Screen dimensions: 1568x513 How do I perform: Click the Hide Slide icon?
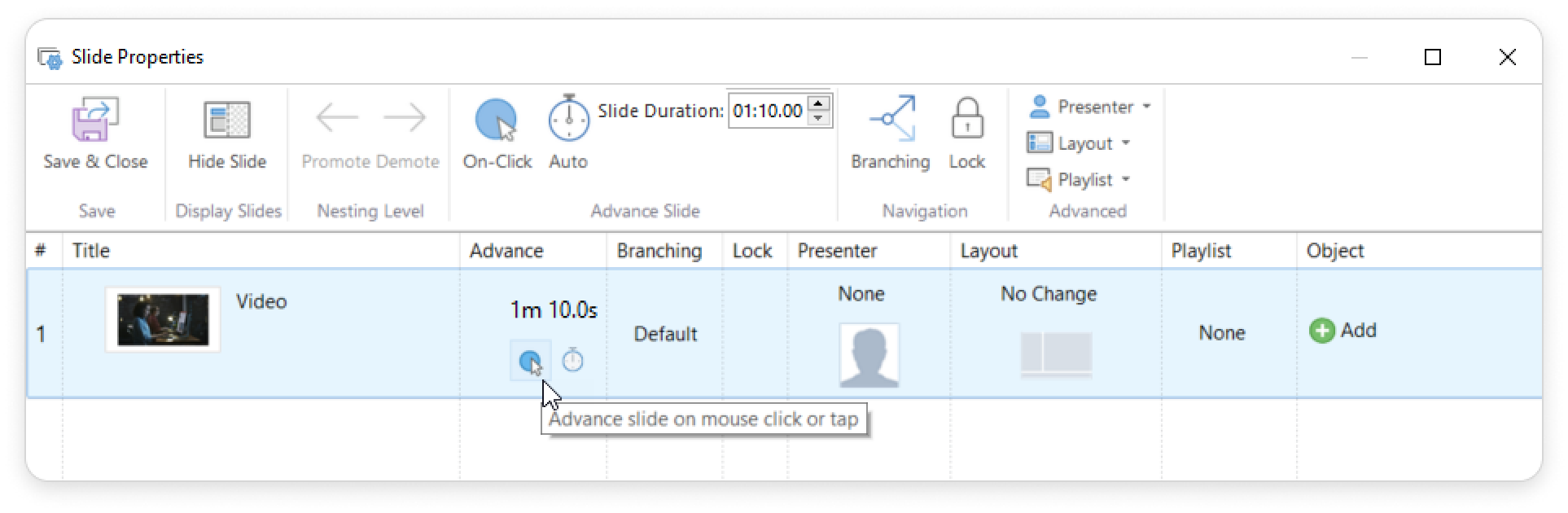(x=227, y=121)
